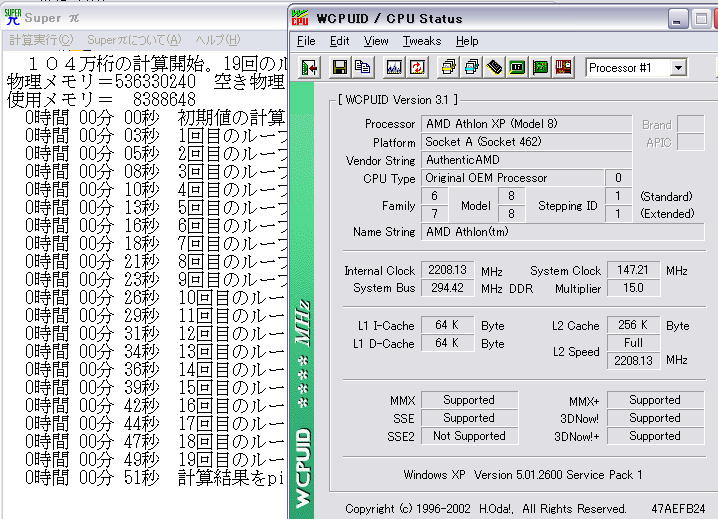Click the CPU Type value 0 box
Screen dimensions: 718x519
(618, 178)
